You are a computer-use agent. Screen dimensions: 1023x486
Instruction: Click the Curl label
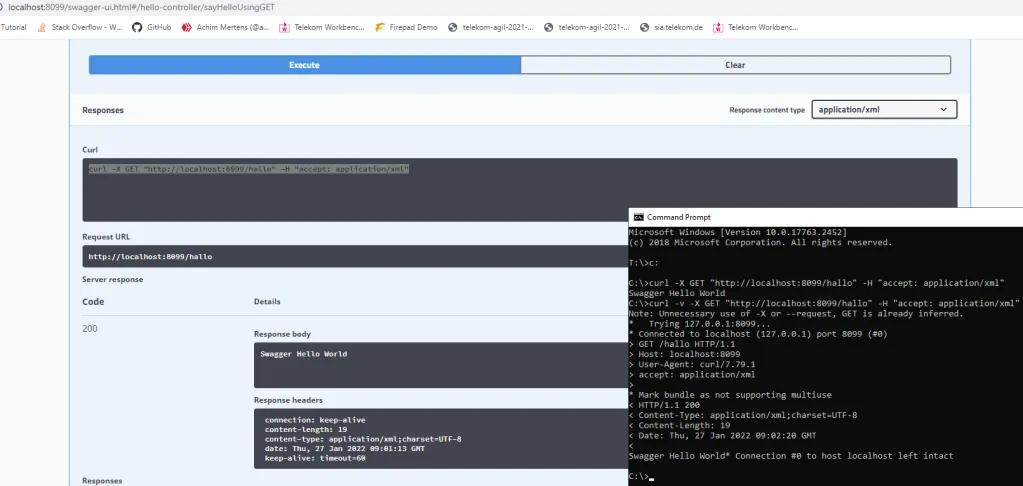[90, 149]
